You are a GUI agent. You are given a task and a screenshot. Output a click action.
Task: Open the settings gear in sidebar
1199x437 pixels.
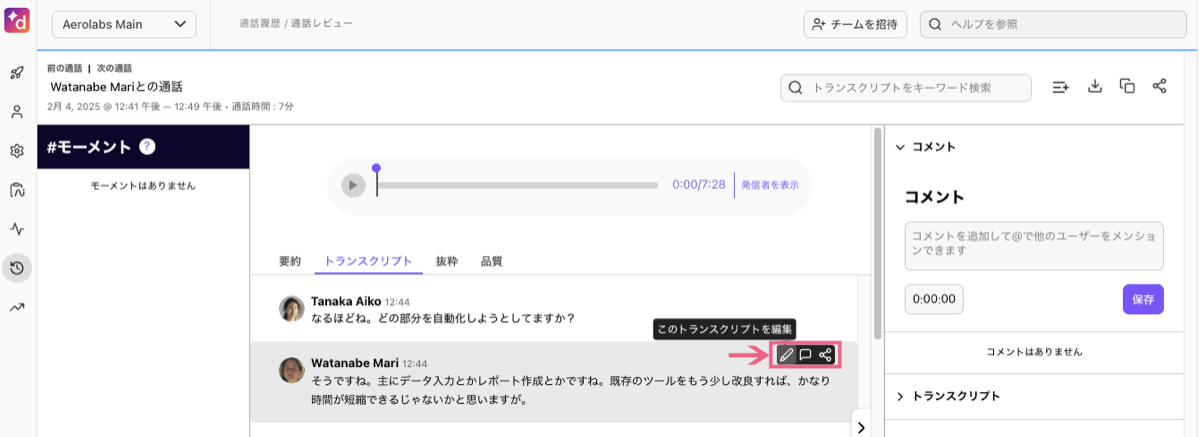point(17,152)
